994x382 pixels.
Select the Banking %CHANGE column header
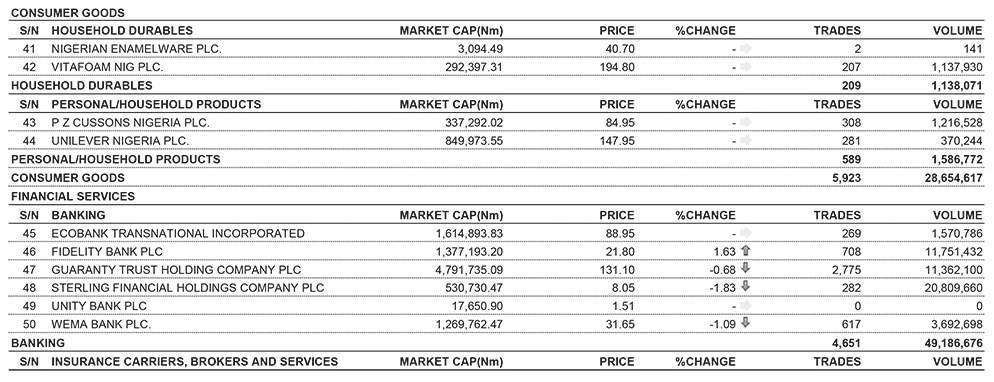[706, 215]
